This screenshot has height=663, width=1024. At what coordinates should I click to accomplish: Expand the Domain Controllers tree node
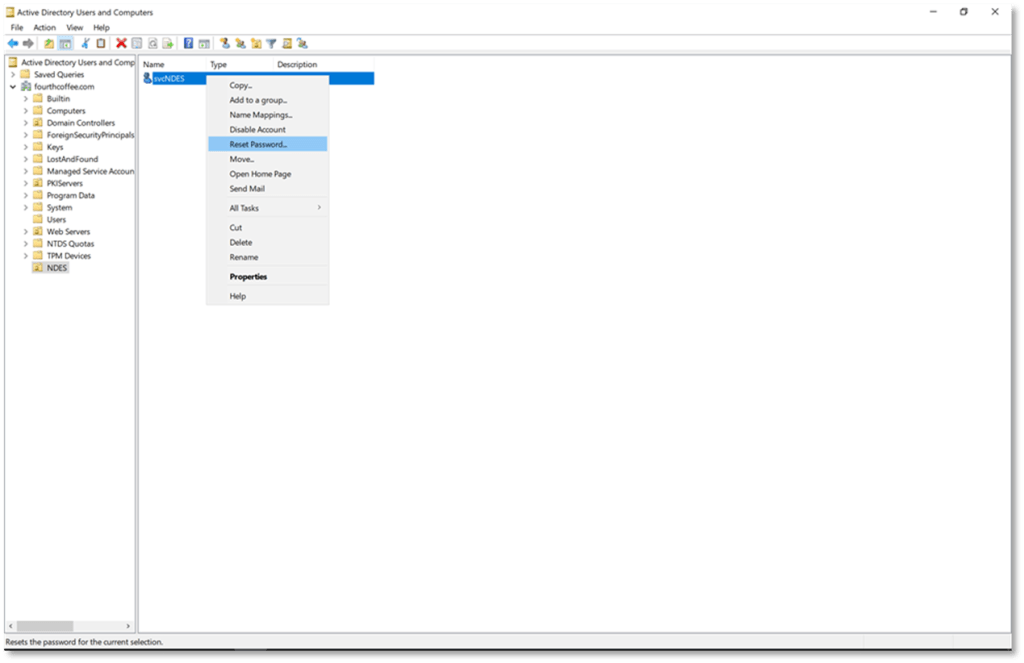(x=25, y=123)
